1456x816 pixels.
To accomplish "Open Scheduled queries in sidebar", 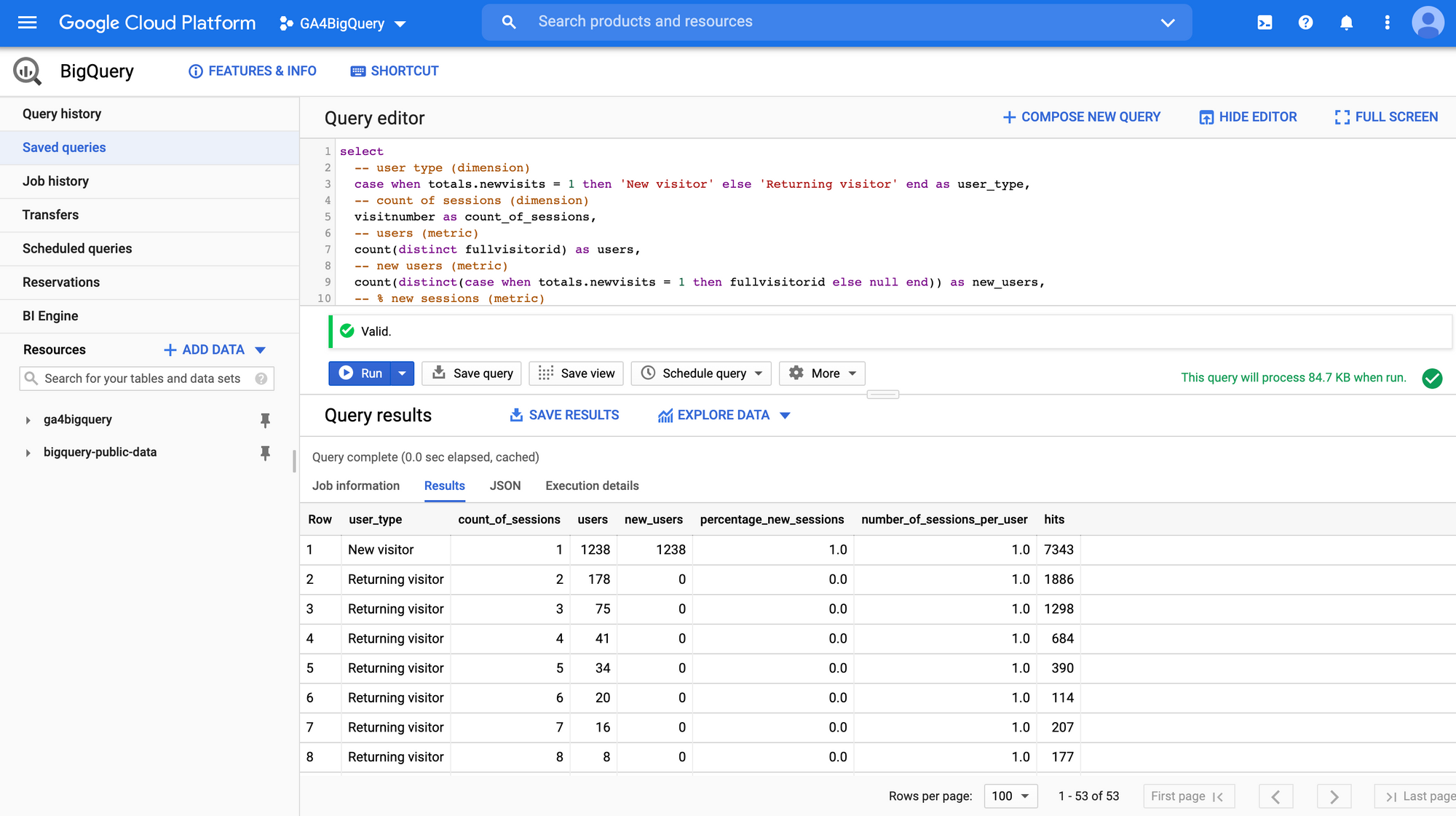I will (x=150, y=249).
